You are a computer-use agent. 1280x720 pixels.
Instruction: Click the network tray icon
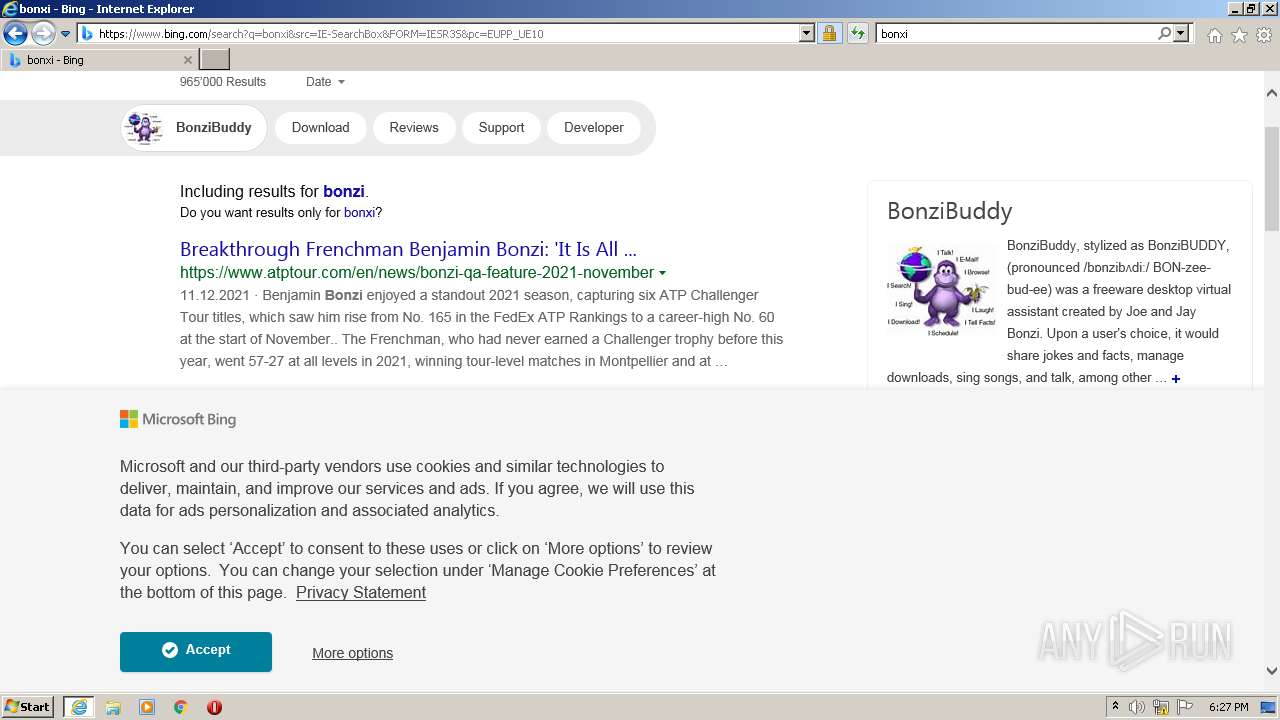[x=1161, y=707]
